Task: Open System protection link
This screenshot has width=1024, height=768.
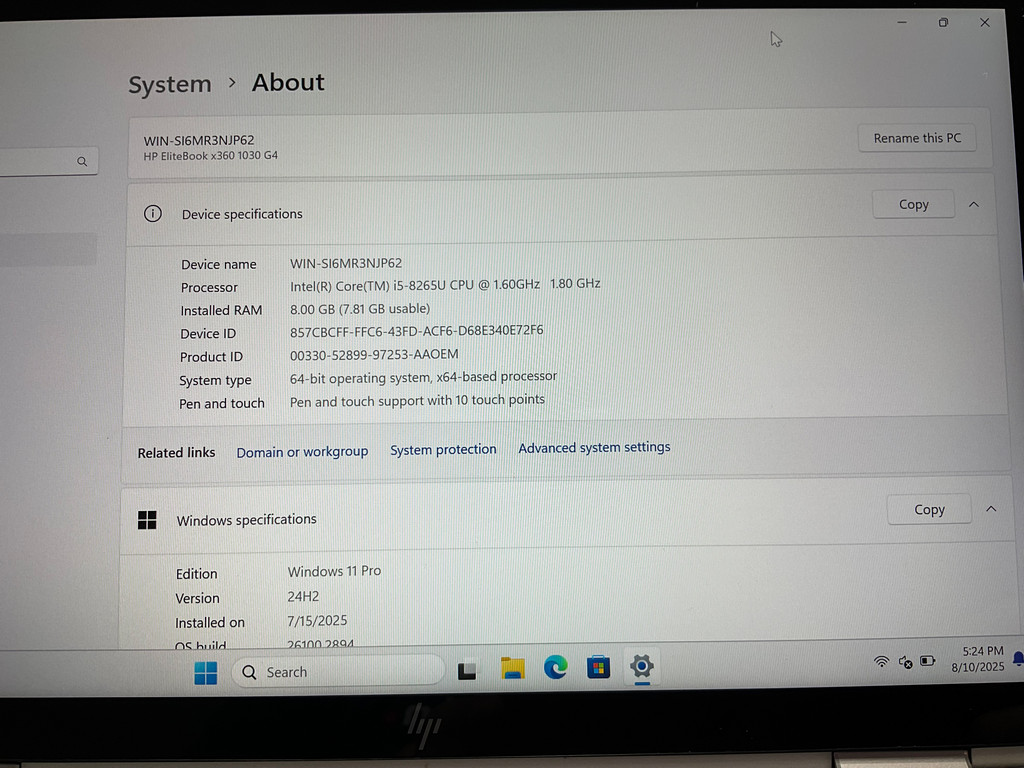Action: 443,449
